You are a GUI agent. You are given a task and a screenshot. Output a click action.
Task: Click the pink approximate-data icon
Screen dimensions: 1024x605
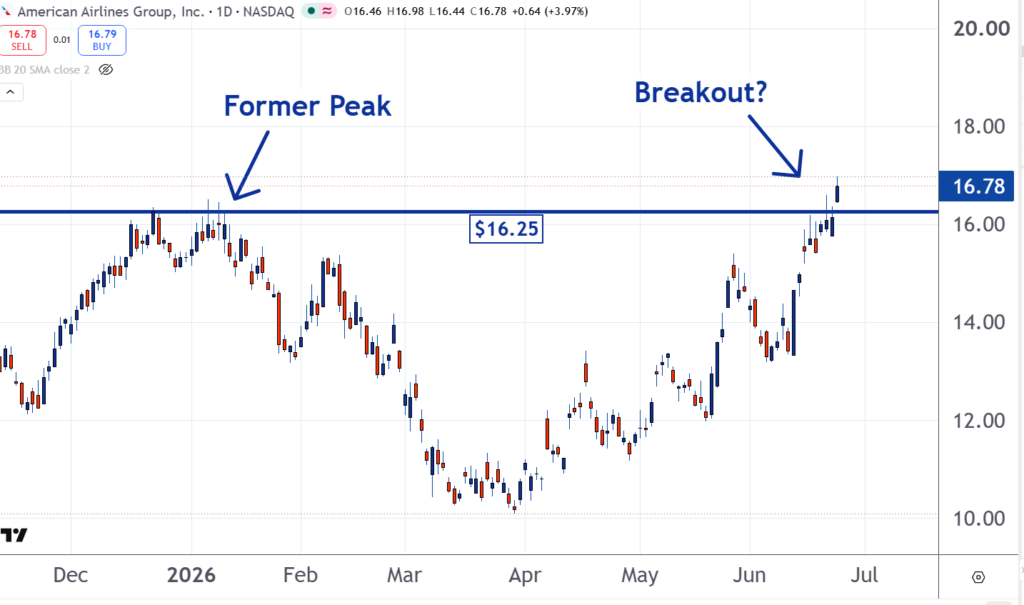[x=327, y=11]
